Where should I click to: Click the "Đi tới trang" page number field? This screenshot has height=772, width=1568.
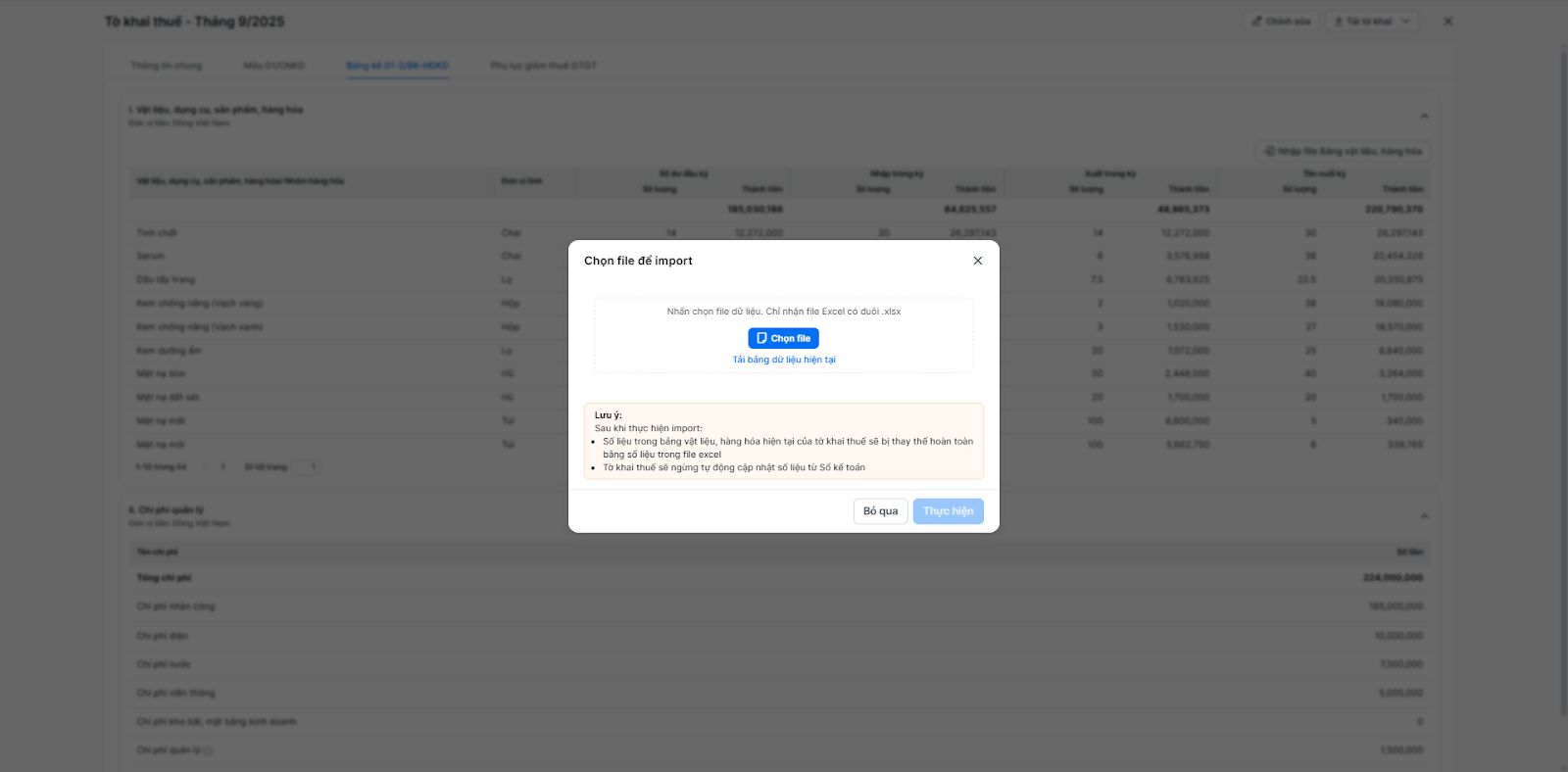(305, 466)
